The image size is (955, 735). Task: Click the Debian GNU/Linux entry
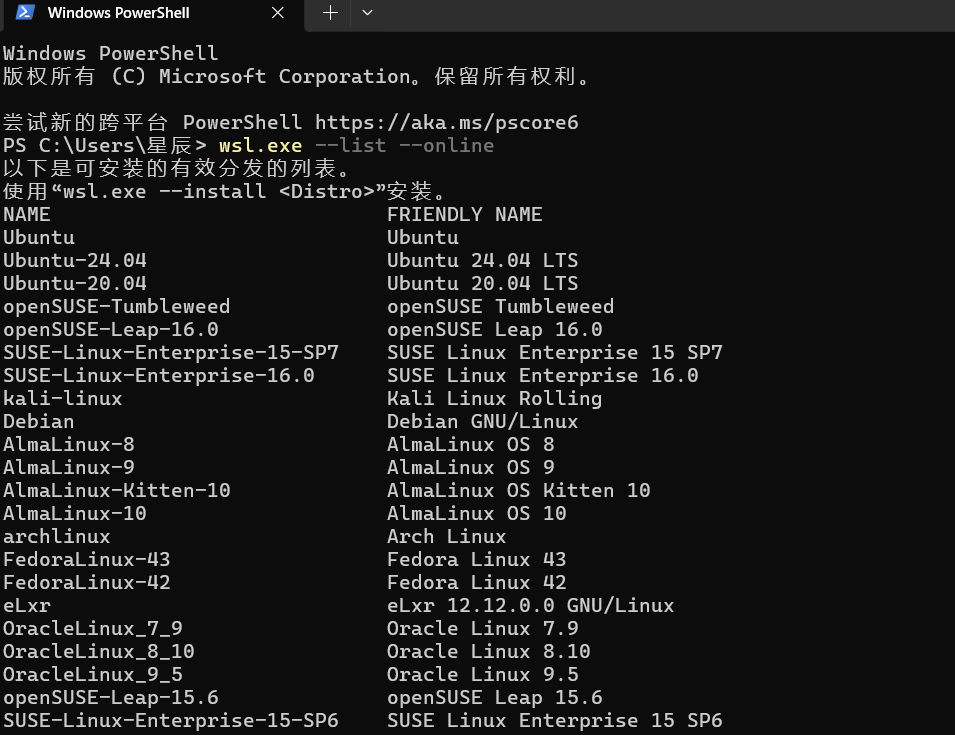[482, 420]
